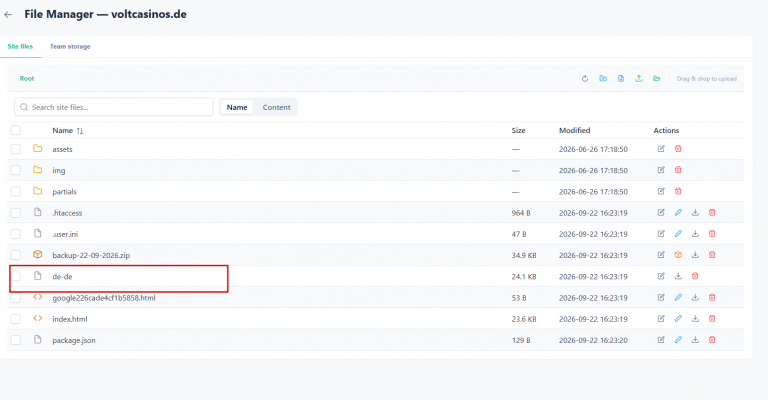Delete the assets folder
The height and width of the screenshot is (400, 768).
tap(678, 149)
